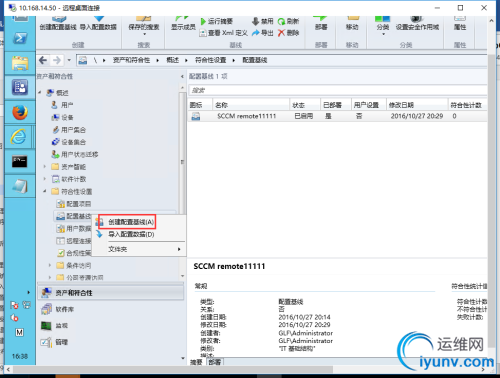Click the 导入配置数据 ribbon button

click(98, 24)
